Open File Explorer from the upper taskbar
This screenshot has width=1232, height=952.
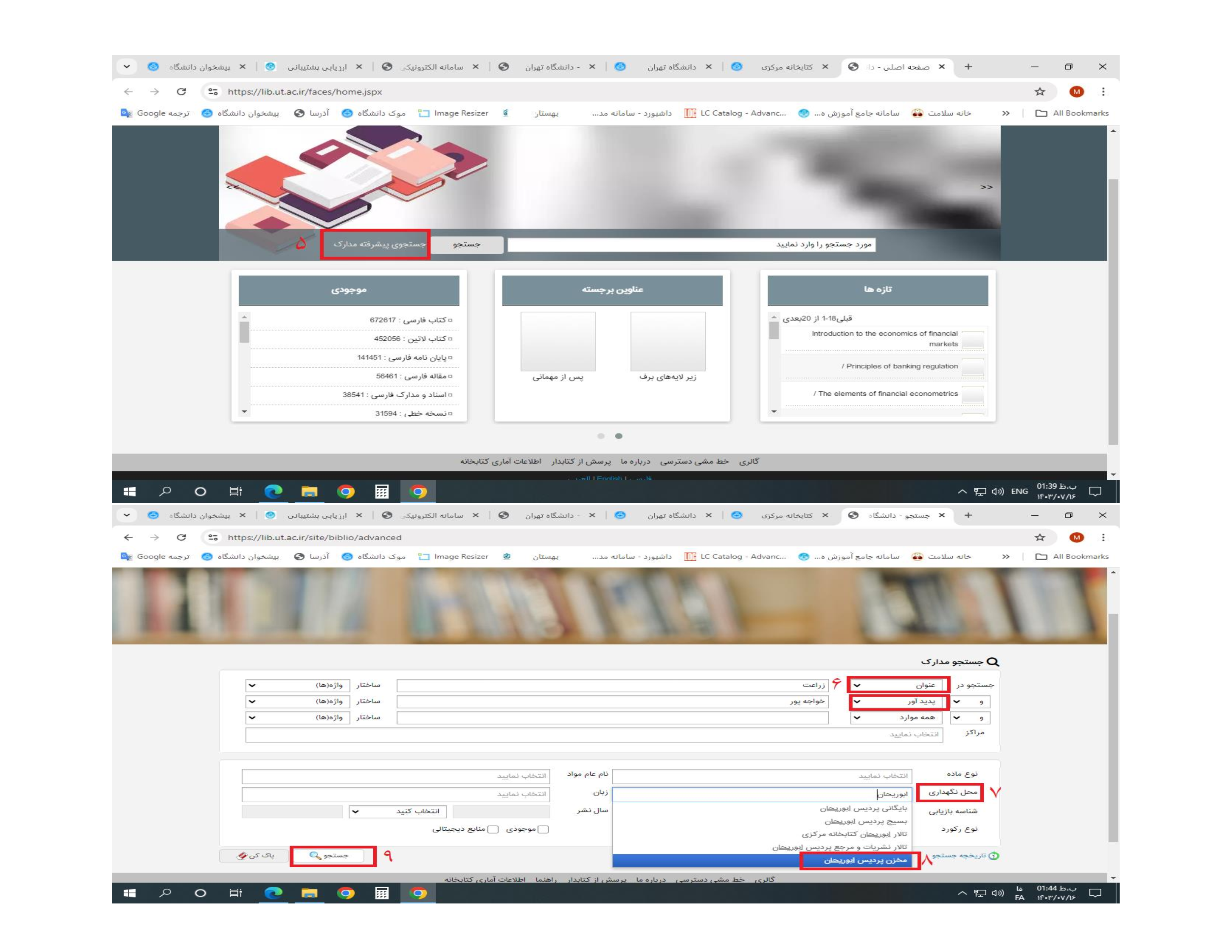click(x=309, y=491)
